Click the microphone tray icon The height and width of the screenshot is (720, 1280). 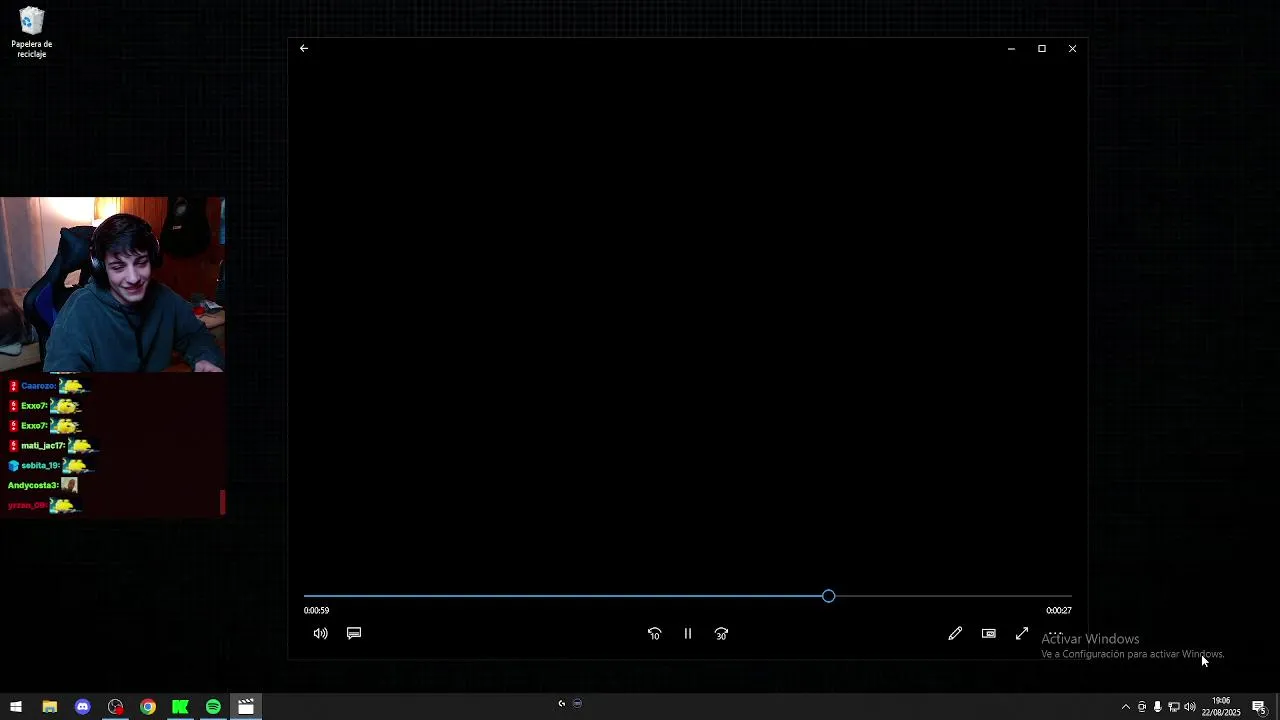[1158, 707]
